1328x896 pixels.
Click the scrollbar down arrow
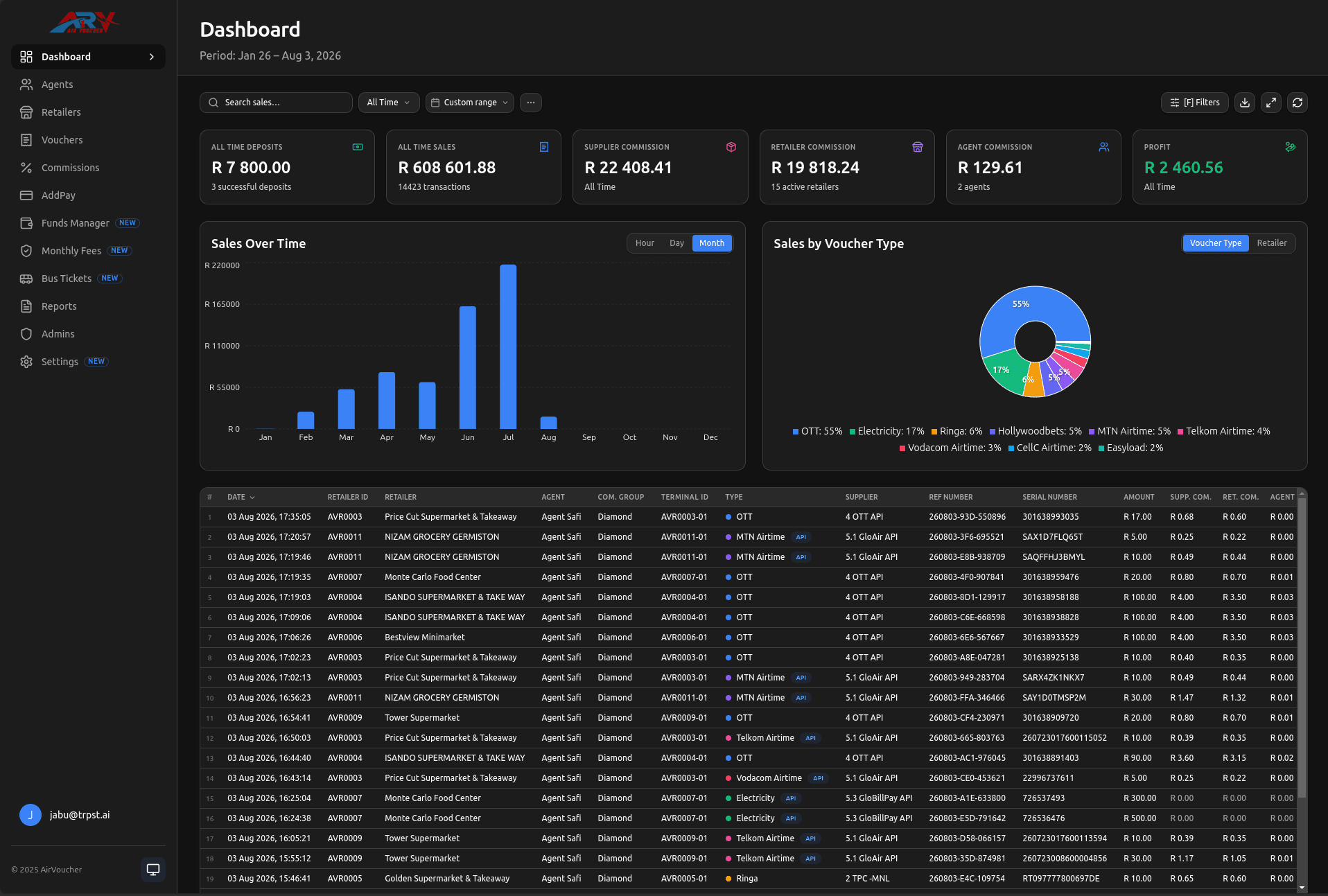click(x=1302, y=888)
